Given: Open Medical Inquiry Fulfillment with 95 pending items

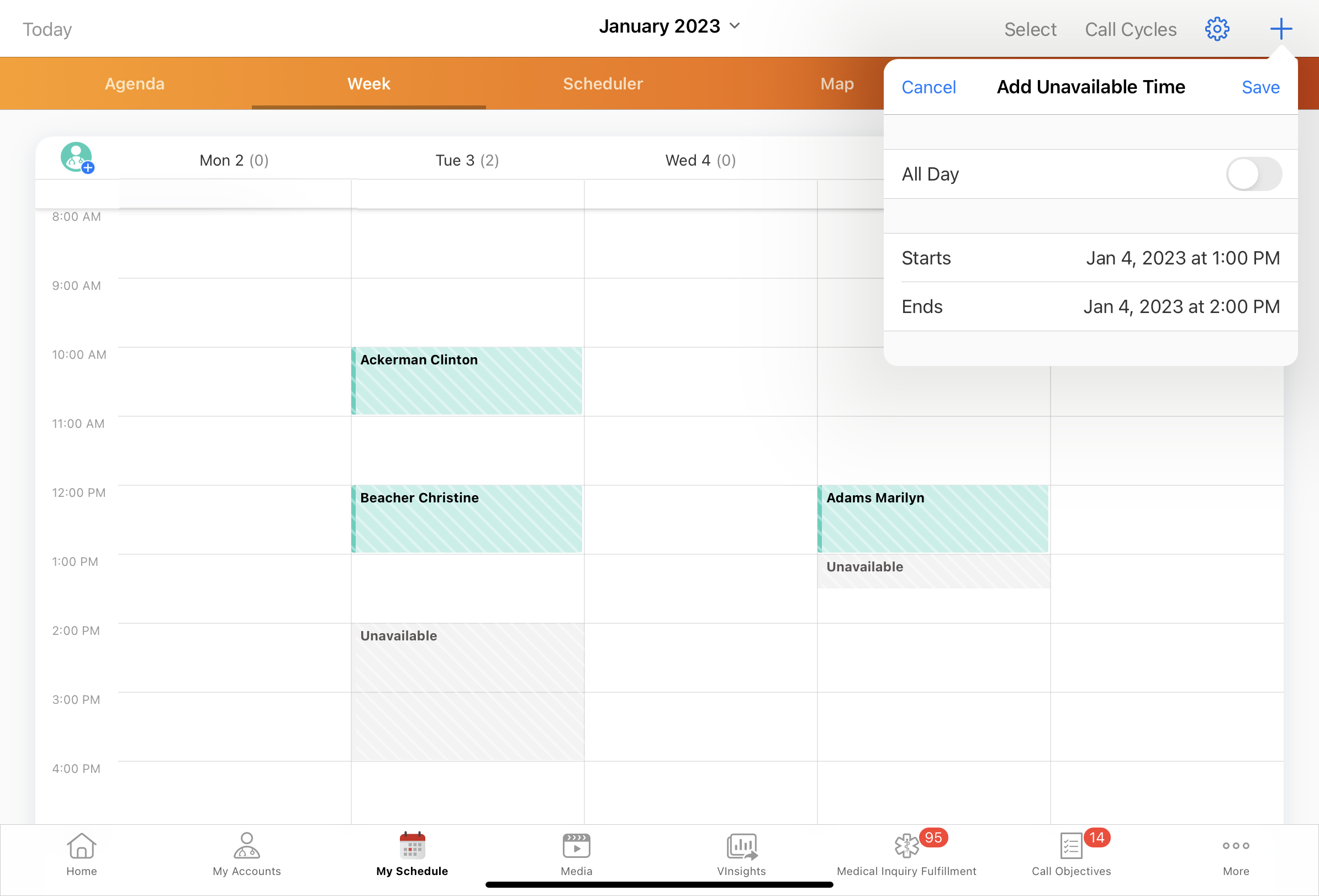Looking at the screenshot, I should click(905, 856).
